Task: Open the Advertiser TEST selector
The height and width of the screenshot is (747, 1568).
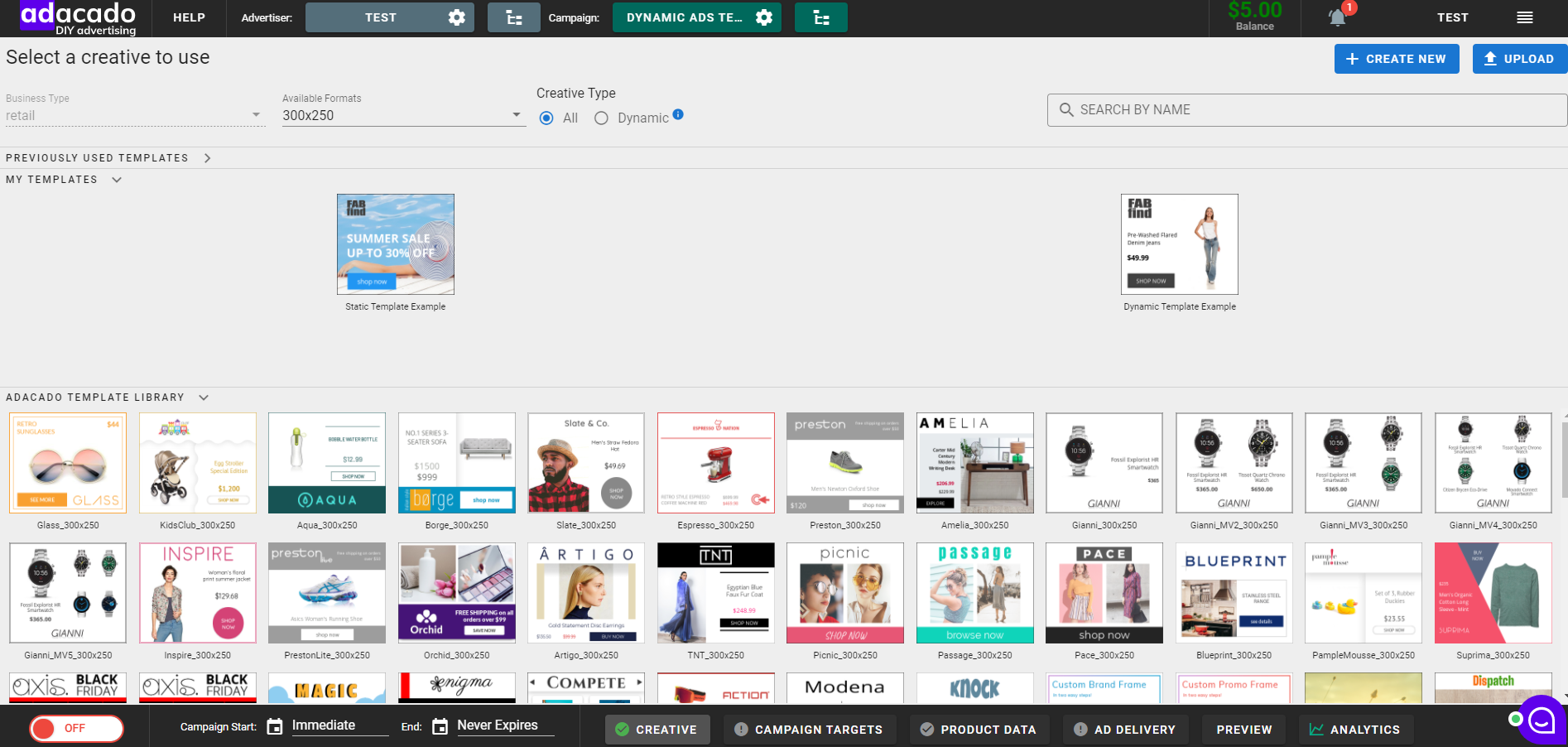Action: point(389,17)
